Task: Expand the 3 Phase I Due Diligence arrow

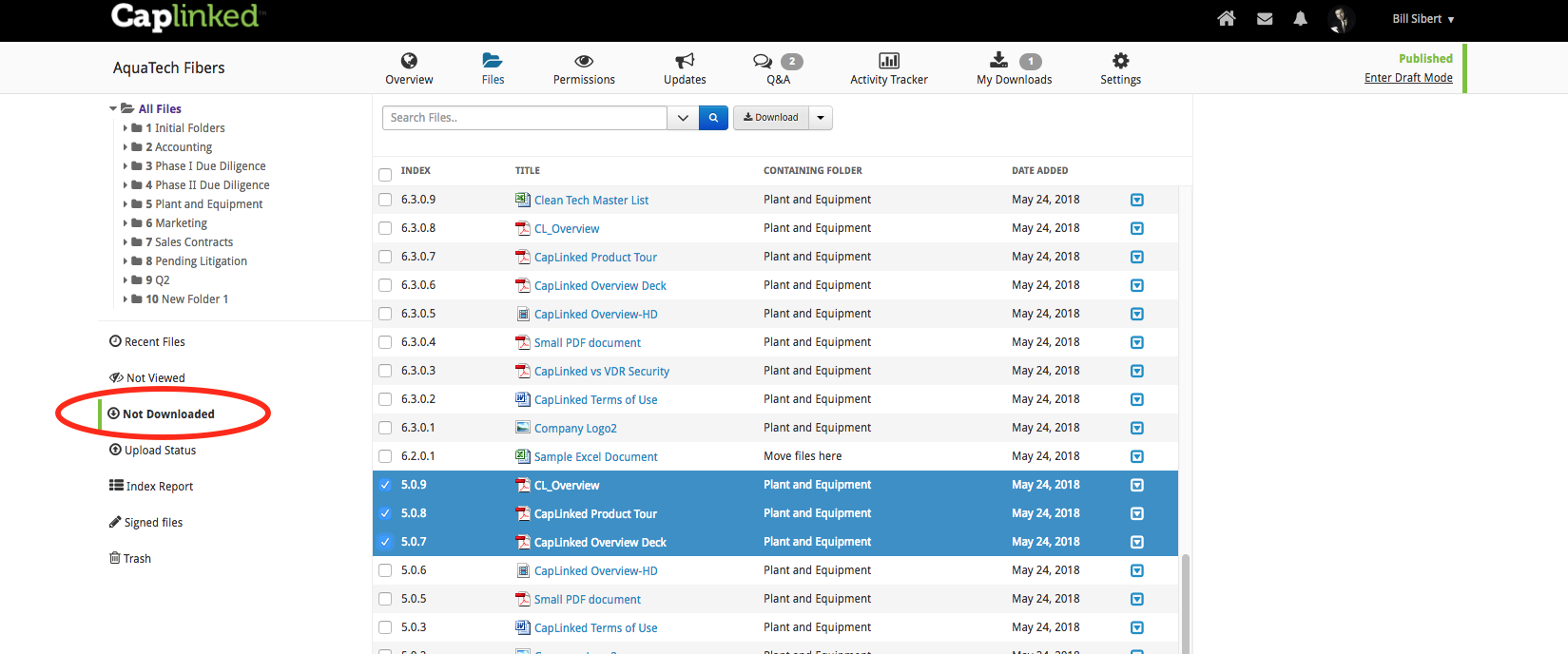Action: (x=126, y=165)
